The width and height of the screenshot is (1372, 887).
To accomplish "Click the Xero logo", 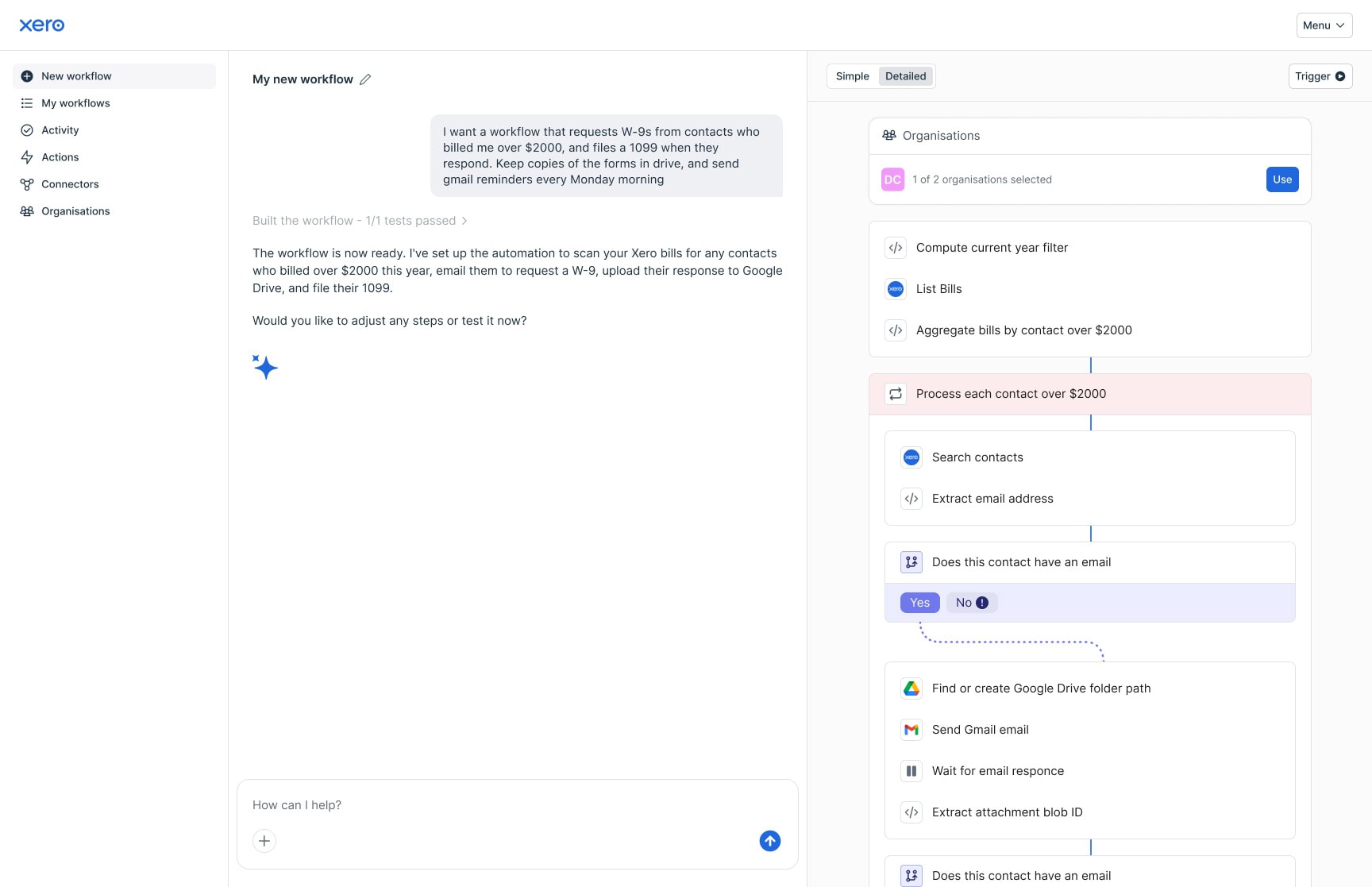I will (42, 25).
